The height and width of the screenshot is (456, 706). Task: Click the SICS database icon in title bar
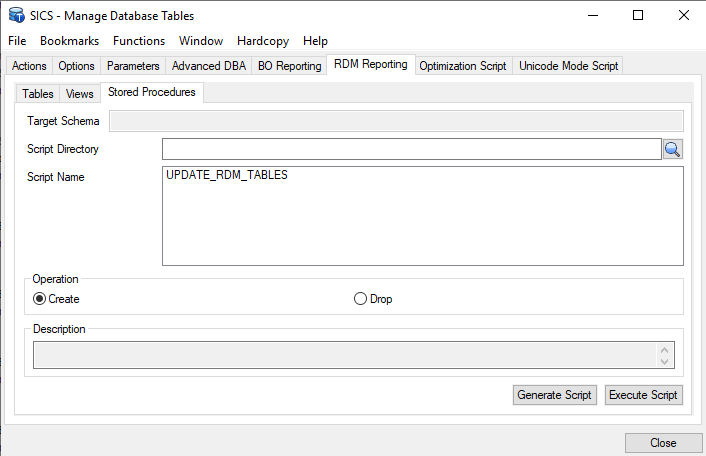pyautogui.click(x=16, y=16)
